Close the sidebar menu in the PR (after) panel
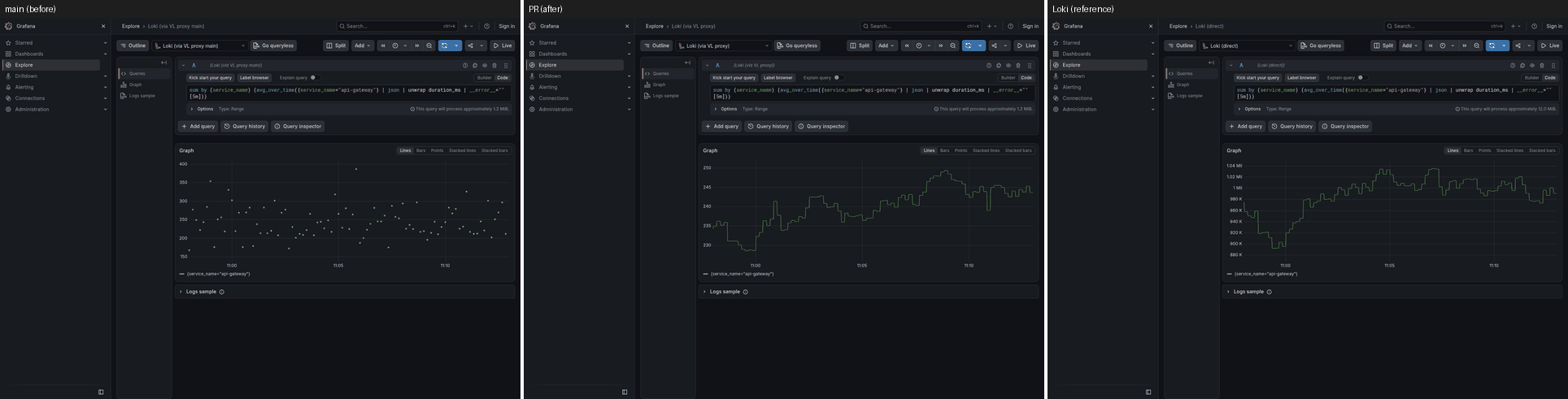Screen dimensions: 1568x399 (x=627, y=26)
